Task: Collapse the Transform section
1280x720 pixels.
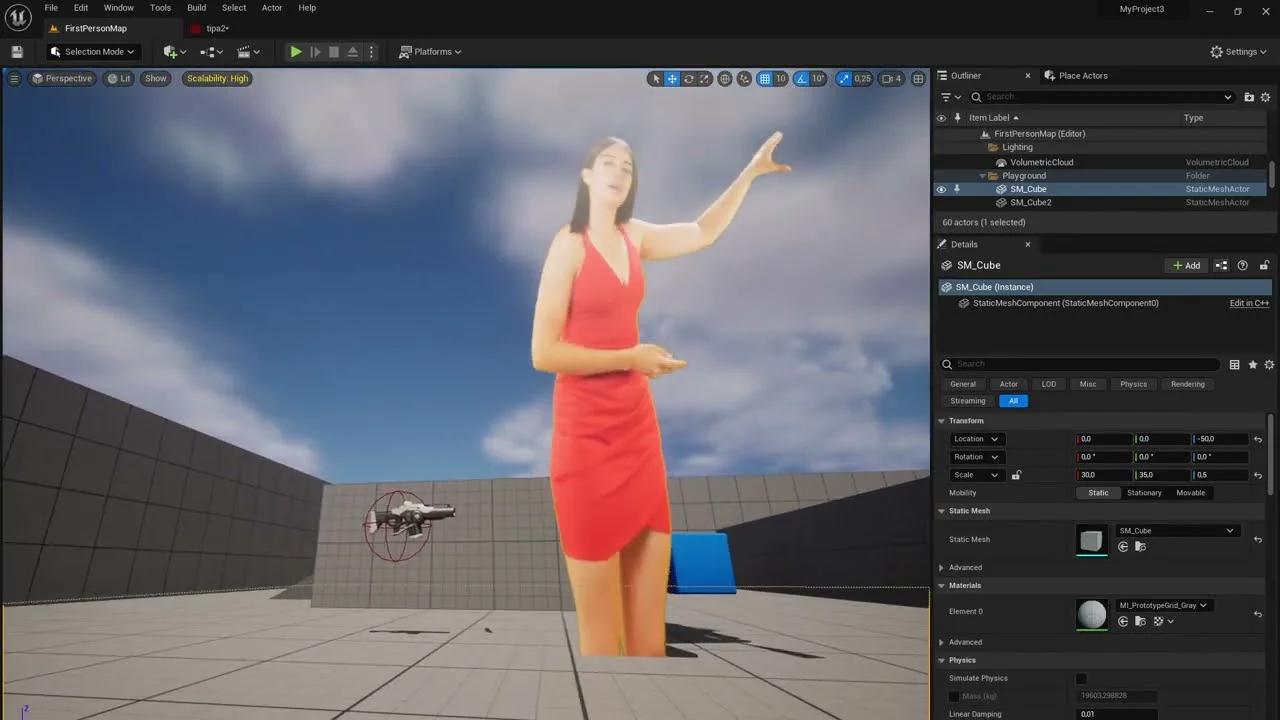Action: coord(941,421)
